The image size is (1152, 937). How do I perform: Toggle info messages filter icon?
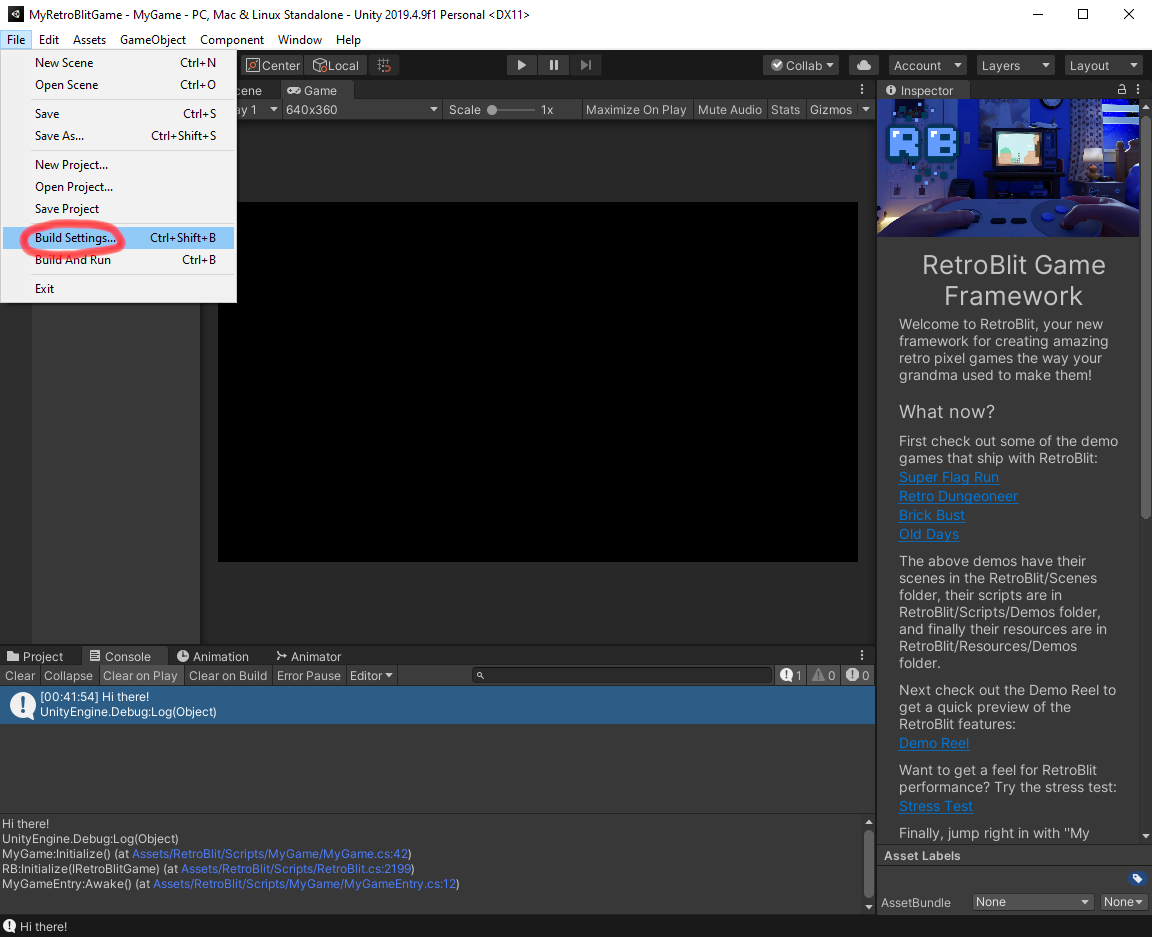tap(791, 675)
